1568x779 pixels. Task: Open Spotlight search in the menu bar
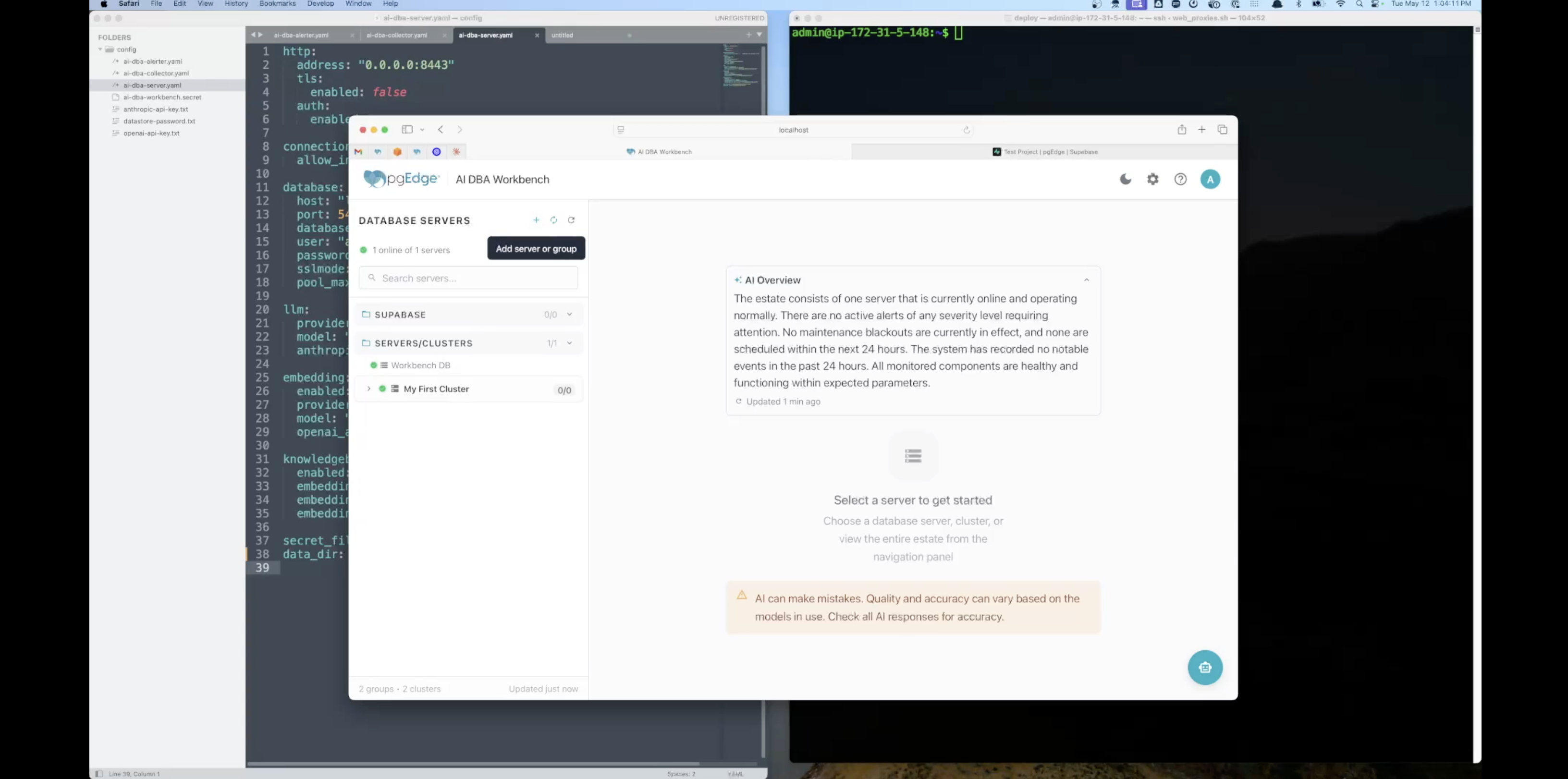[x=1359, y=4]
